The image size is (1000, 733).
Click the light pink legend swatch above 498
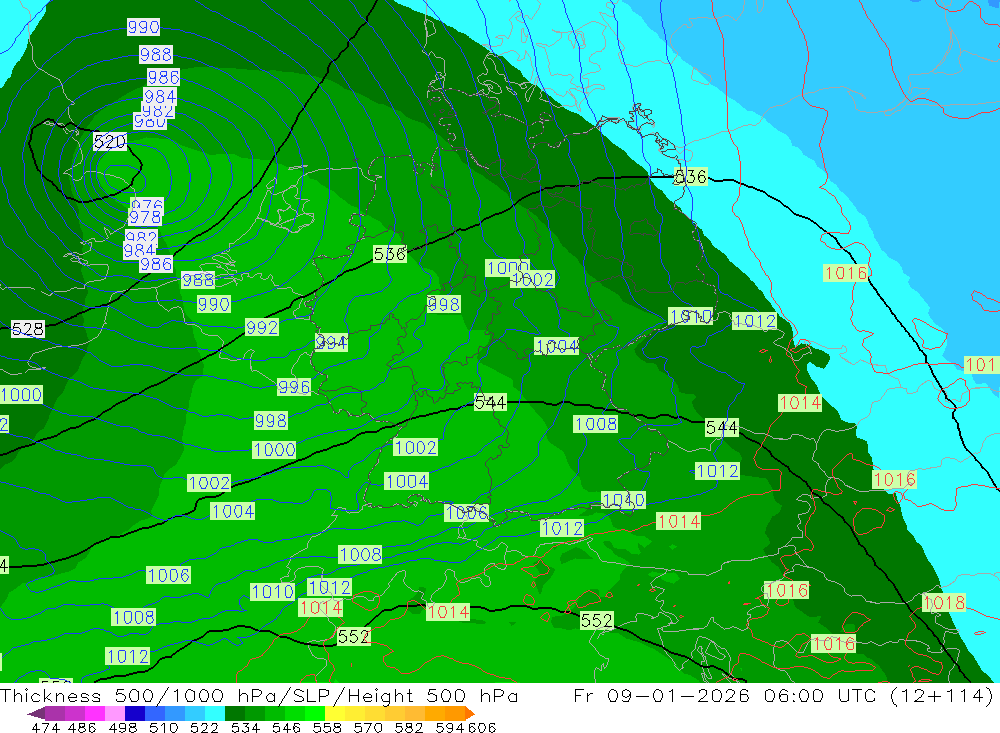tap(114, 713)
